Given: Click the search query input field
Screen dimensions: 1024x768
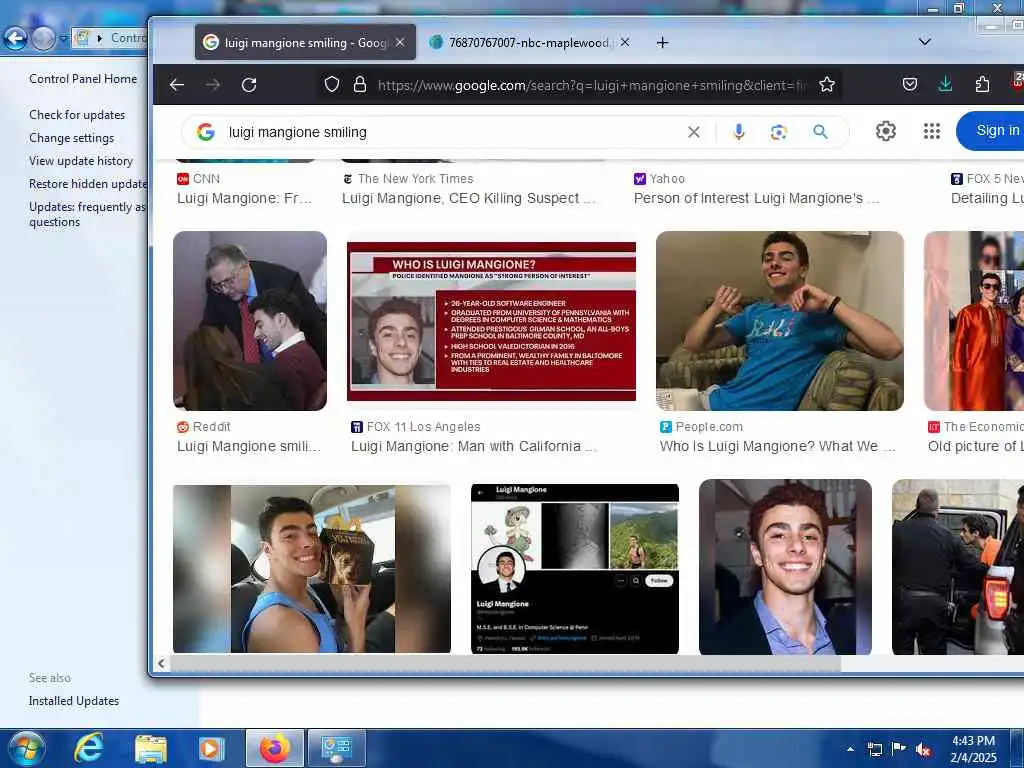Looking at the screenshot, I should (451, 132).
